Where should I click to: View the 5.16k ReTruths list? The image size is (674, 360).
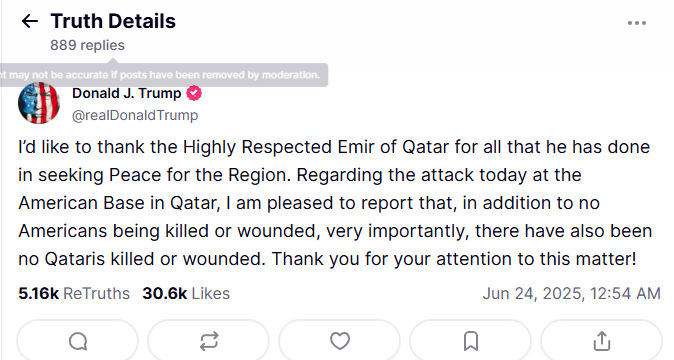[74, 293]
